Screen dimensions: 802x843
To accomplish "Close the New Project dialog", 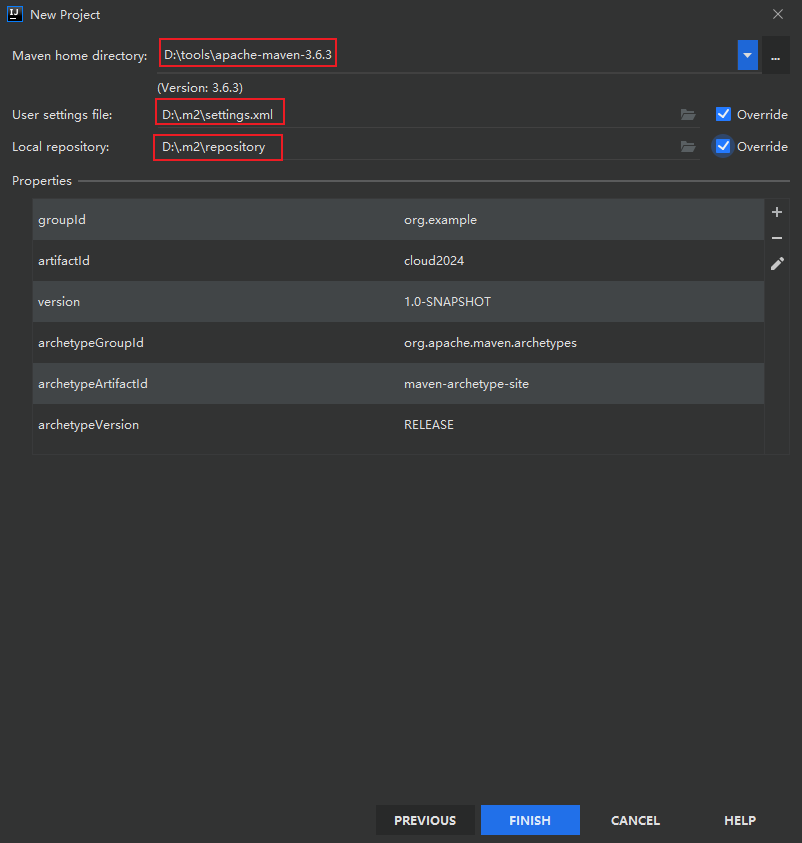I will 778,14.
